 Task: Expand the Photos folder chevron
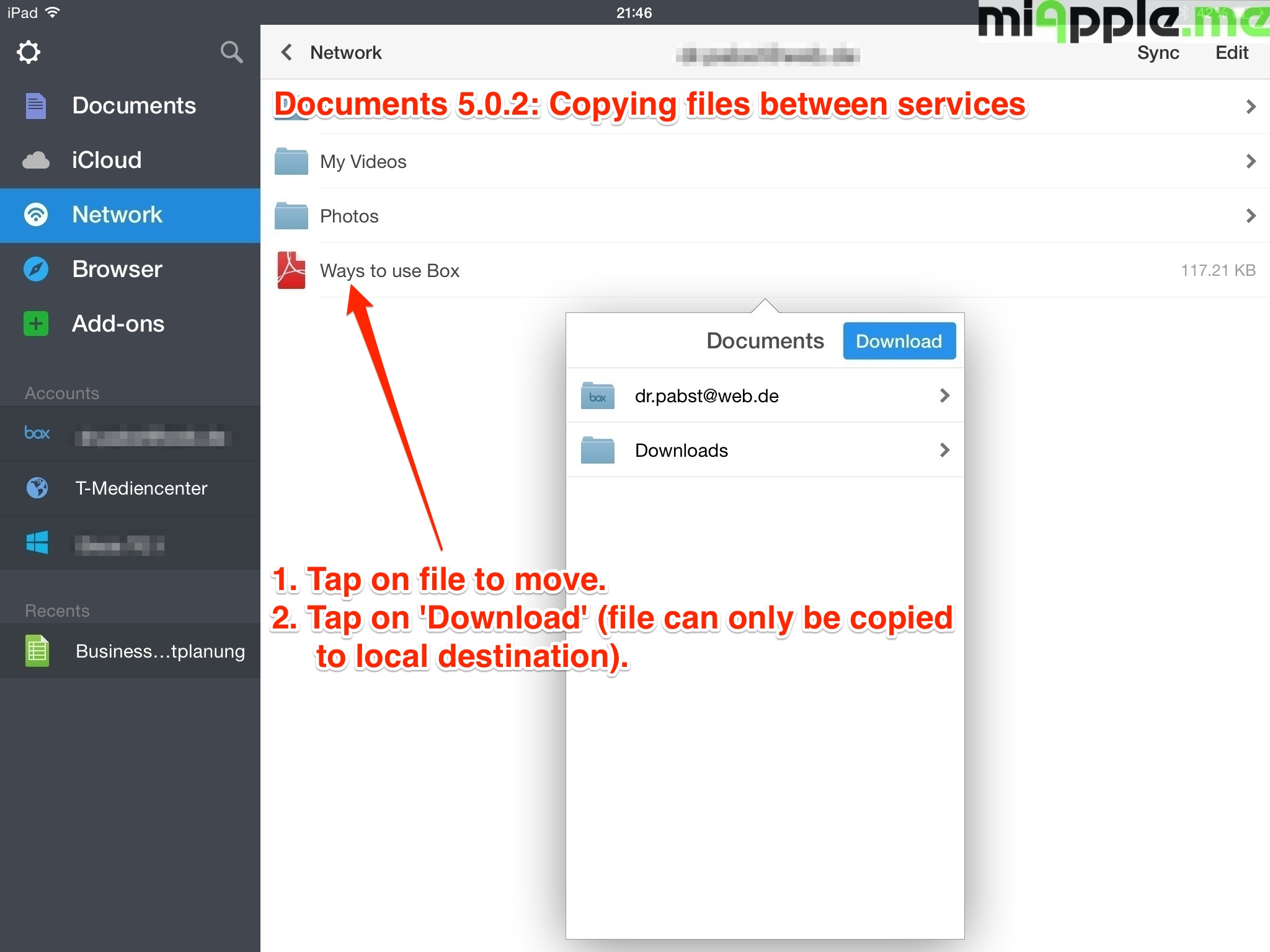coord(1250,216)
